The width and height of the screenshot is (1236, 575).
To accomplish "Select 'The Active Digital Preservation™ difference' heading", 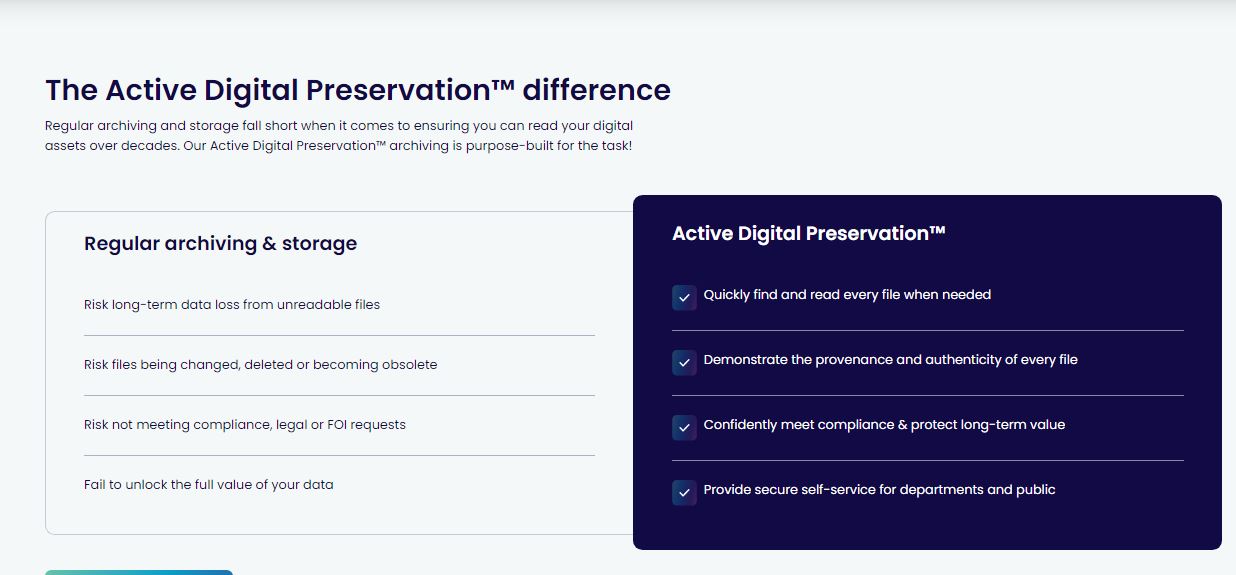I will click(358, 90).
